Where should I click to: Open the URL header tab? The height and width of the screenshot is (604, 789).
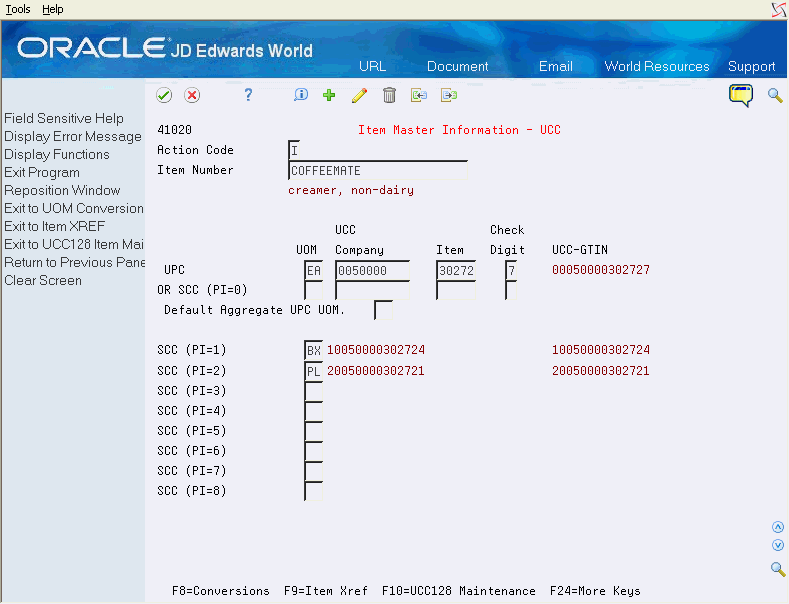tap(372, 66)
